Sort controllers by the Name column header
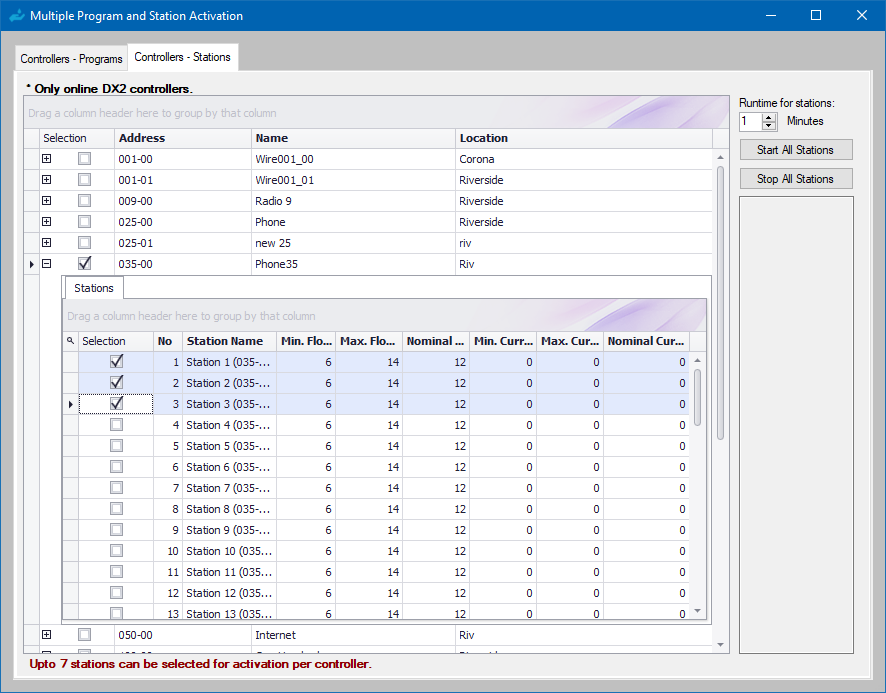The image size is (886, 693). (x=353, y=138)
